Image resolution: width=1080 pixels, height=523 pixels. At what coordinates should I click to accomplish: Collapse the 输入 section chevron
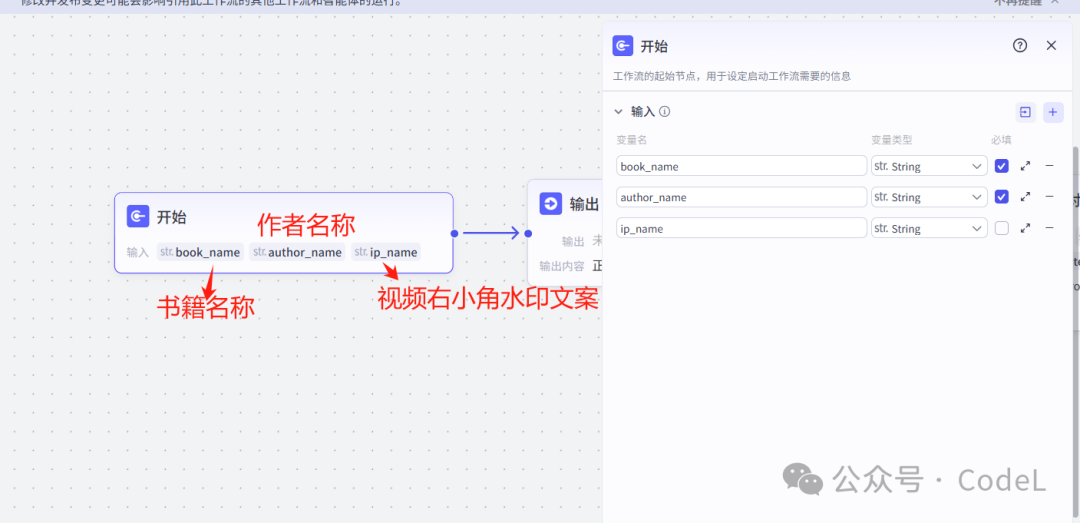click(619, 112)
